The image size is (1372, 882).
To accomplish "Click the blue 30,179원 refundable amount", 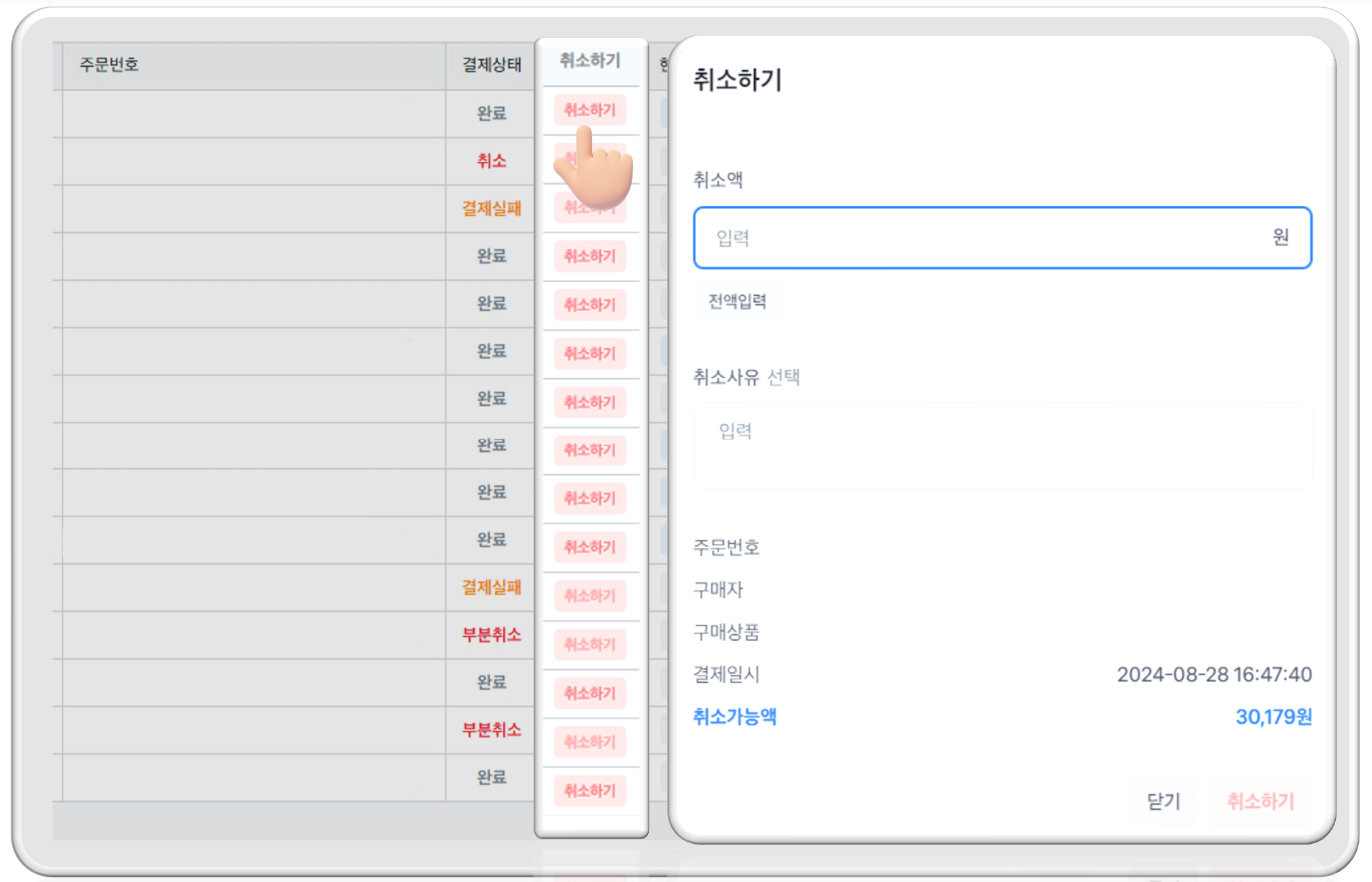I will pos(1273,717).
